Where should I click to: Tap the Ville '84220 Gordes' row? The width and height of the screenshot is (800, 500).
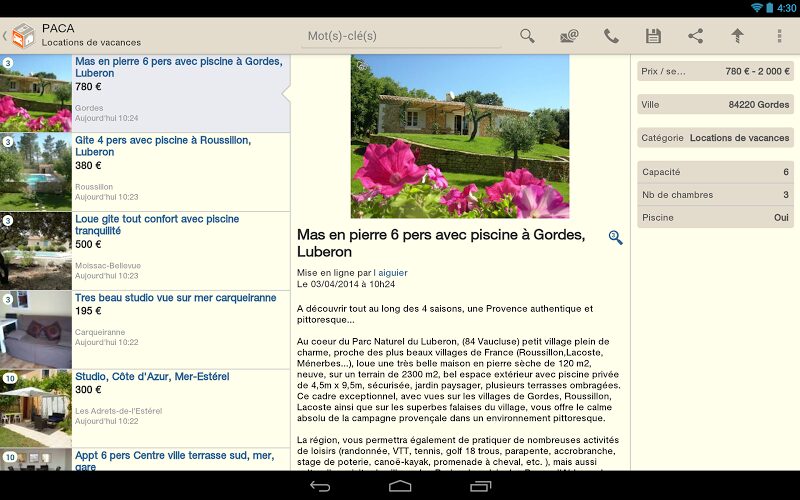tap(715, 104)
